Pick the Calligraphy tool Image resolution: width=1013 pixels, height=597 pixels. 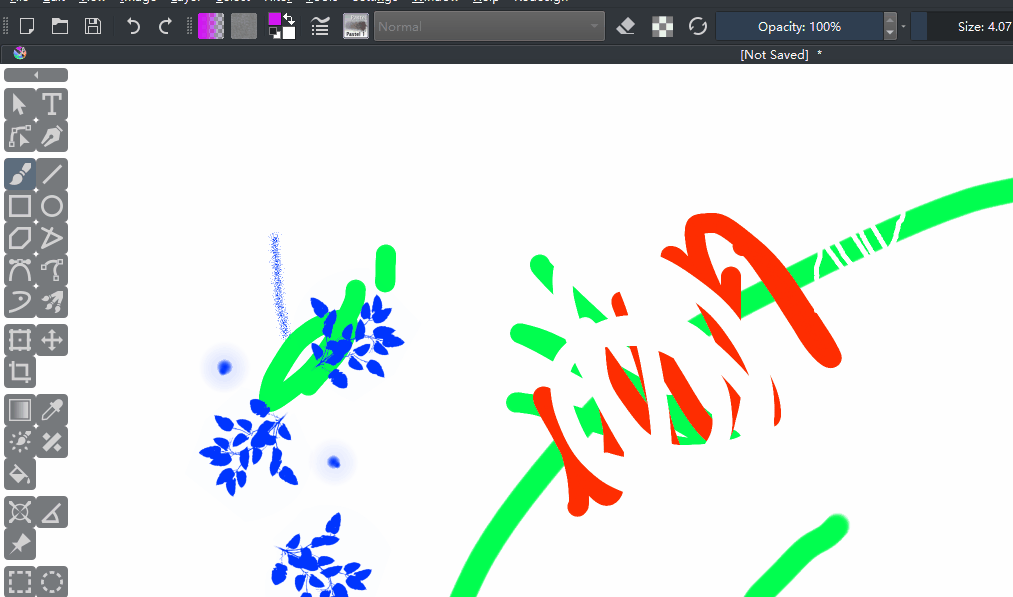52,136
